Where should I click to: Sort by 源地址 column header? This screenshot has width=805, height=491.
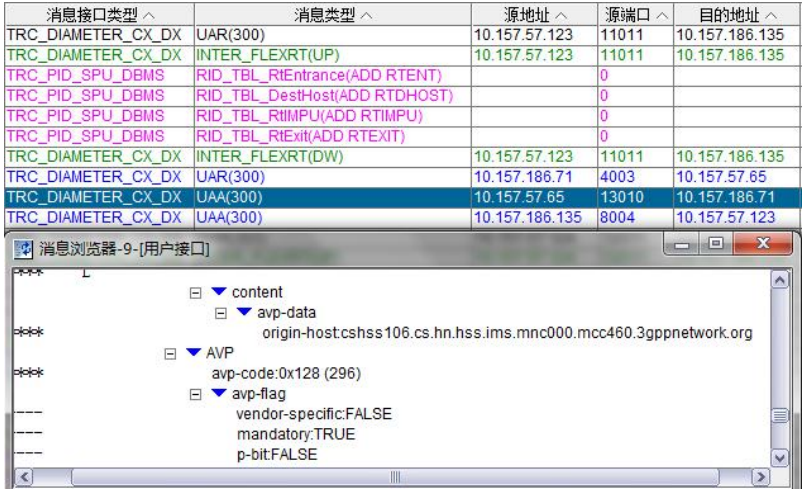click(532, 14)
